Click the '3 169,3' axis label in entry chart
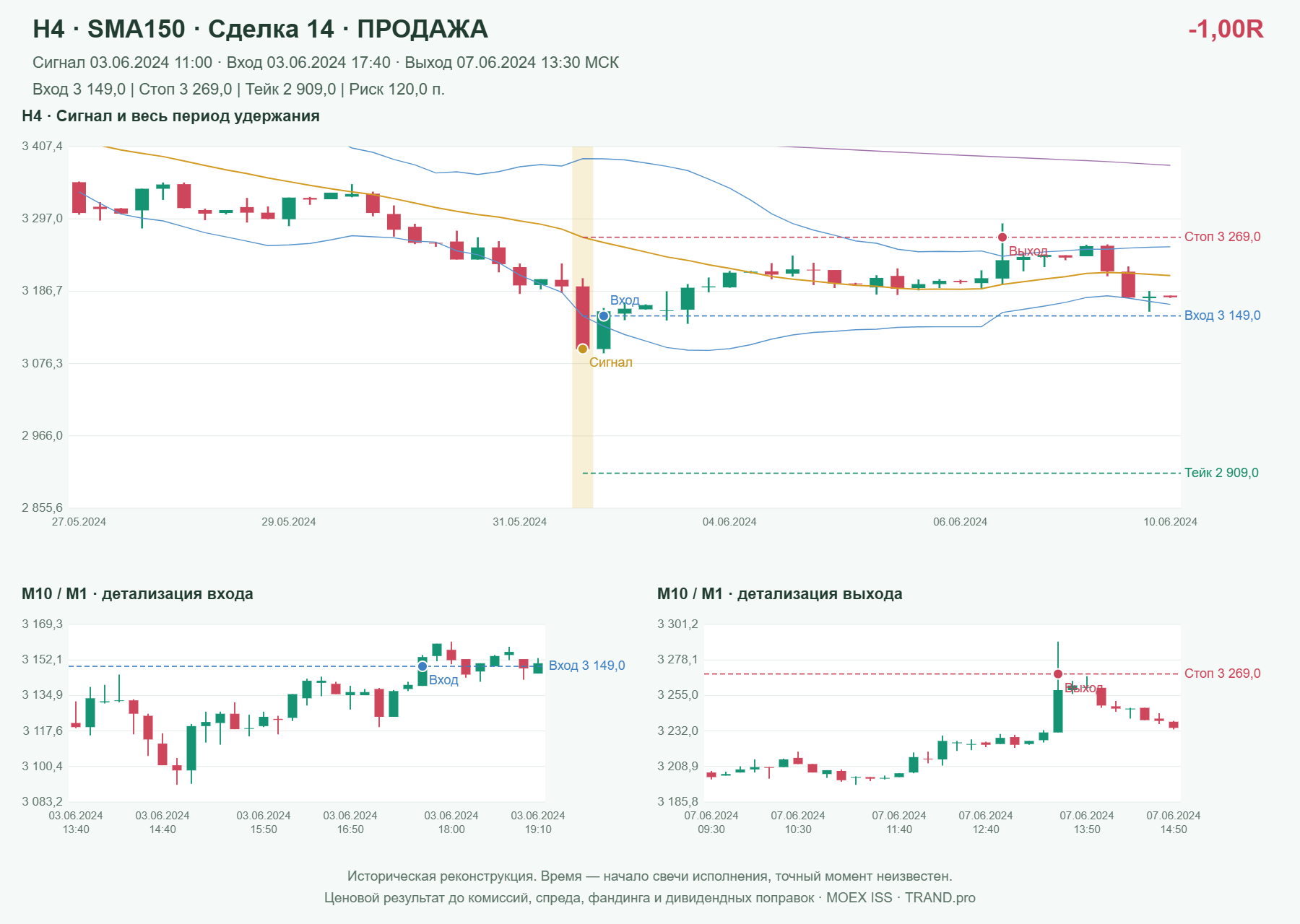The height and width of the screenshot is (924, 1300). pyautogui.click(x=42, y=624)
